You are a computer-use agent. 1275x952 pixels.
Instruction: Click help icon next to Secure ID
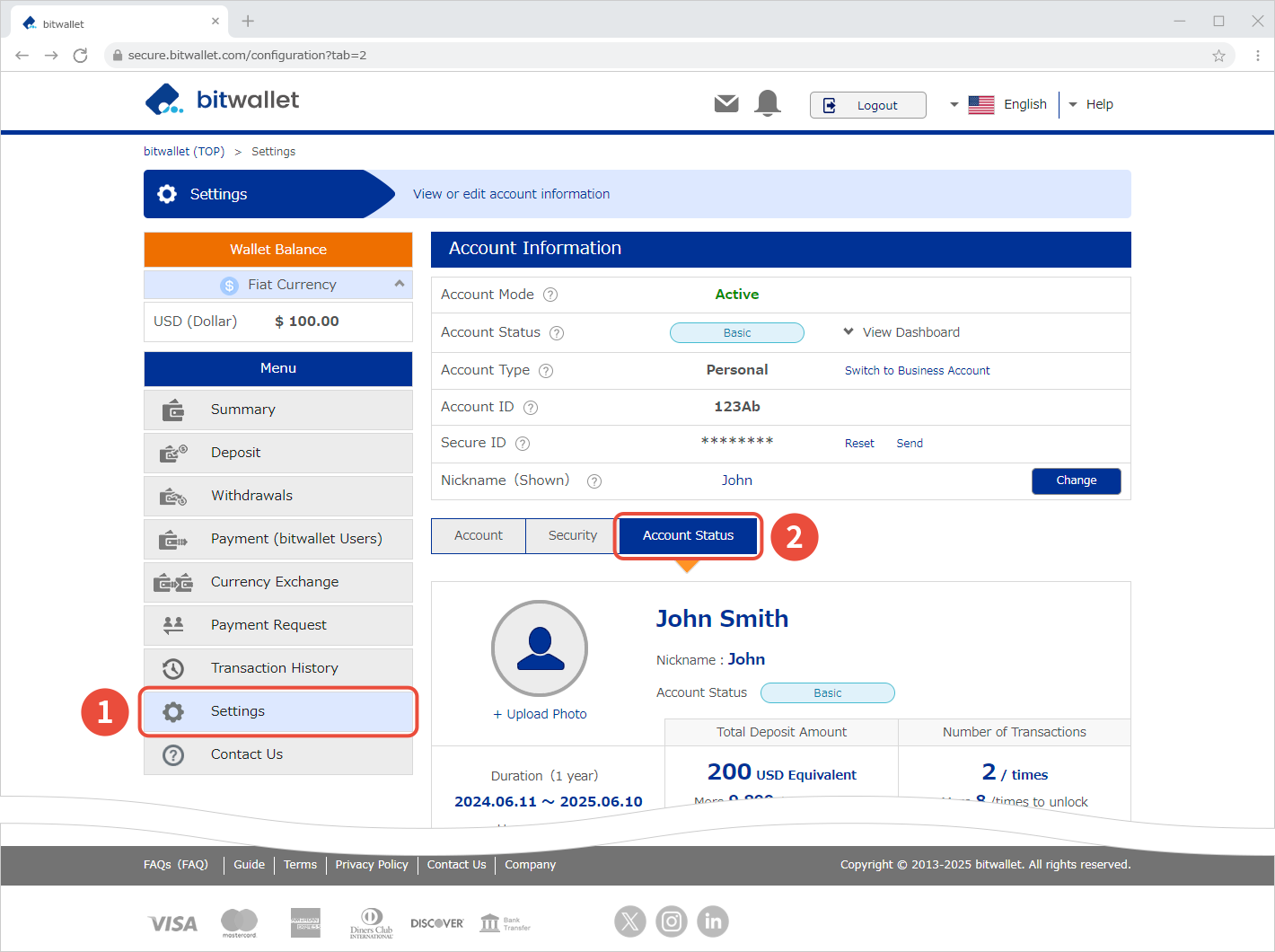tap(523, 444)
